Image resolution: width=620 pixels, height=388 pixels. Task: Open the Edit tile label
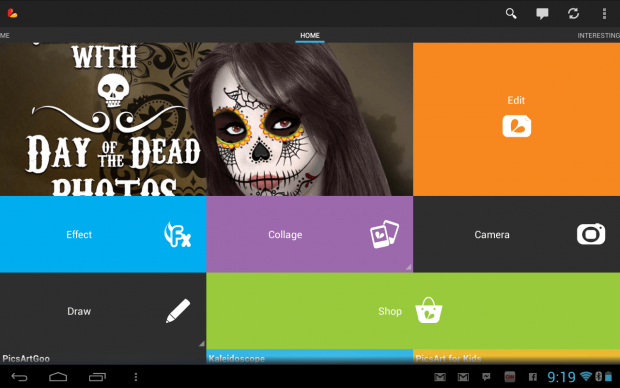tap(516, 100)
